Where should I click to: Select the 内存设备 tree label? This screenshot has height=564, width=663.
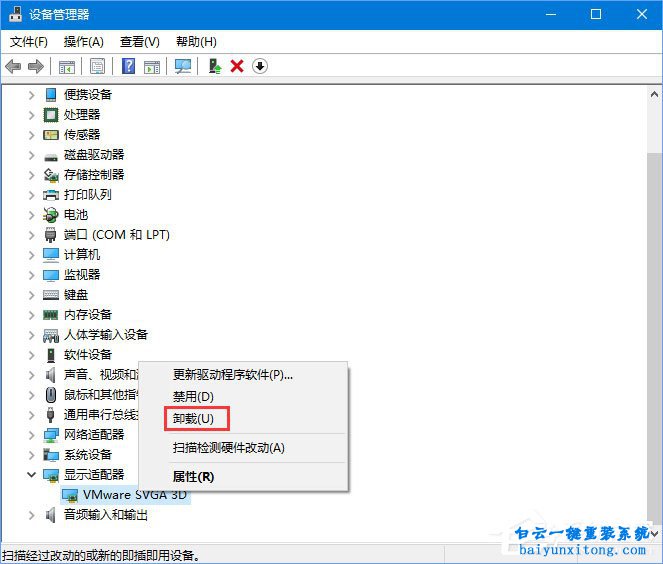(88, 315)
